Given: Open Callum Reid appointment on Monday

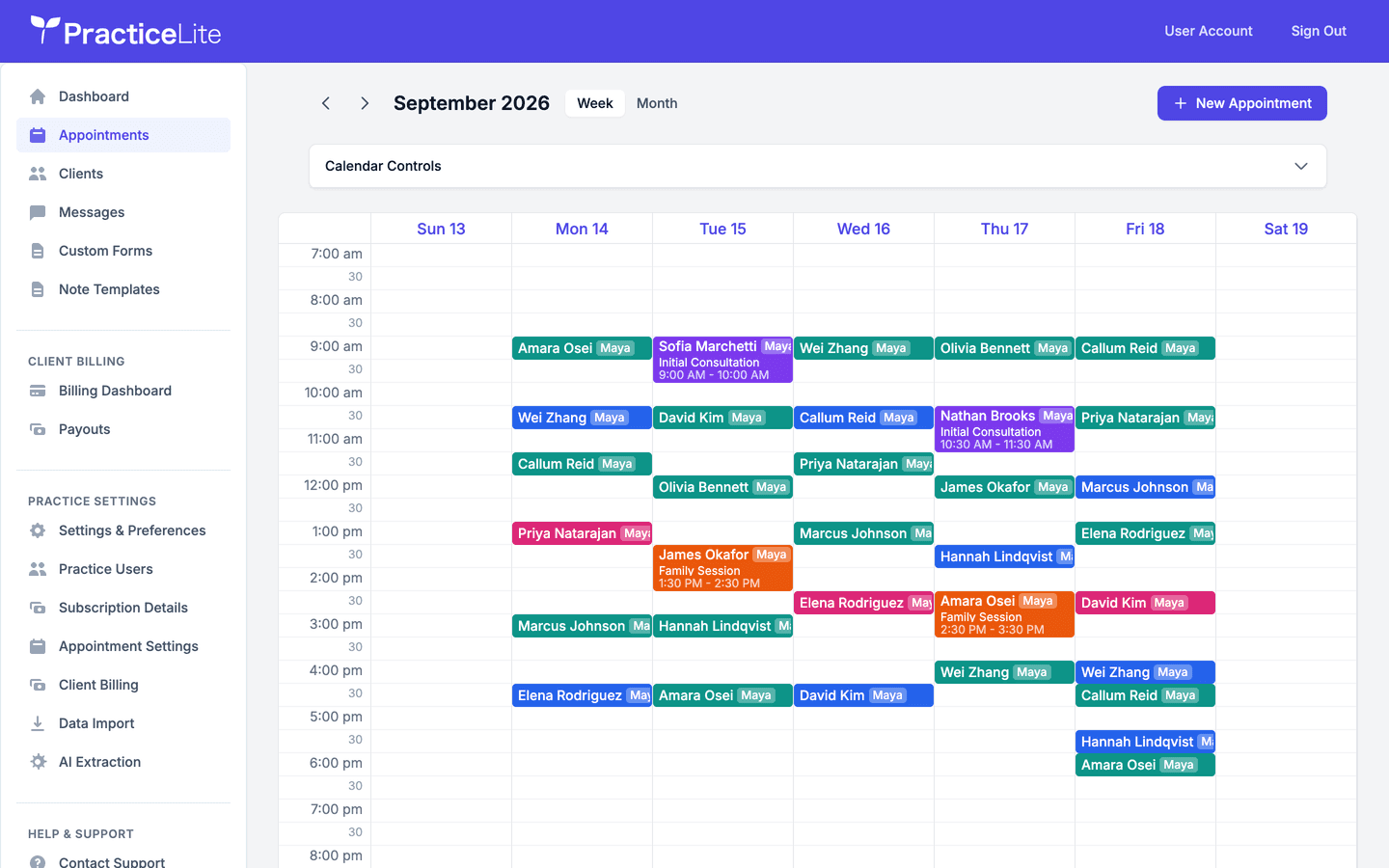Looking at the screenshot, I should 582,464.
